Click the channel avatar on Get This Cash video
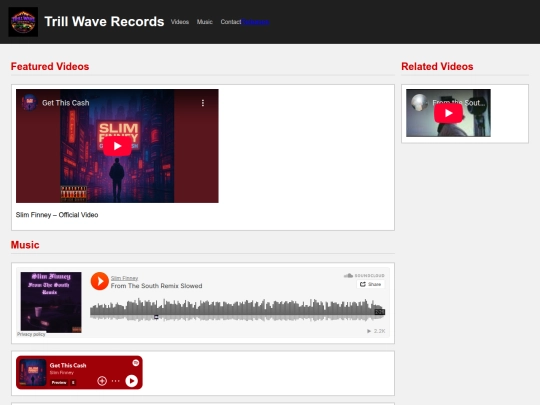The image size is (540, 405). point(30,103)
